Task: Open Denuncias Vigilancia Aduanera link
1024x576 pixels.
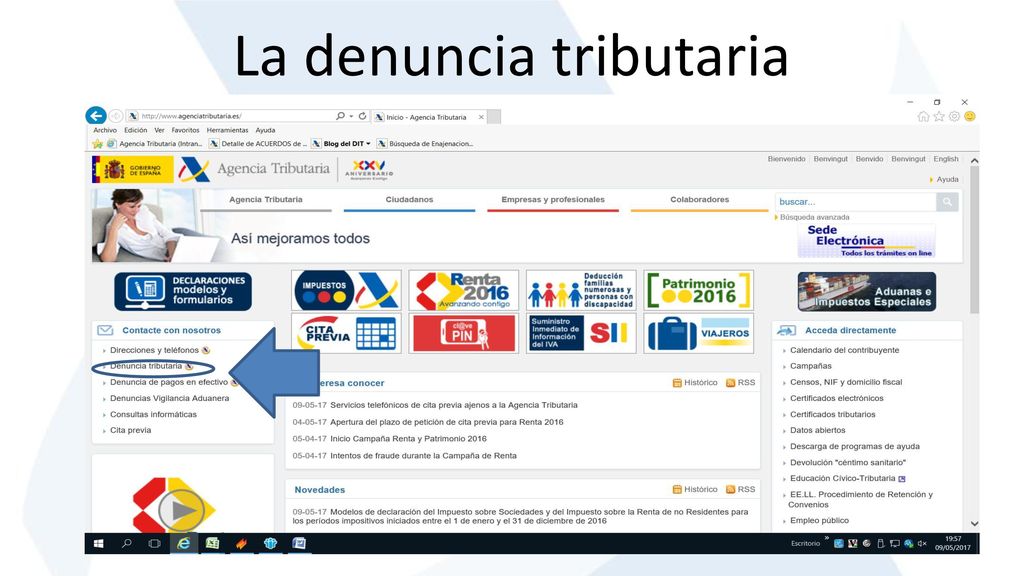Action: (x=170, y=398)
